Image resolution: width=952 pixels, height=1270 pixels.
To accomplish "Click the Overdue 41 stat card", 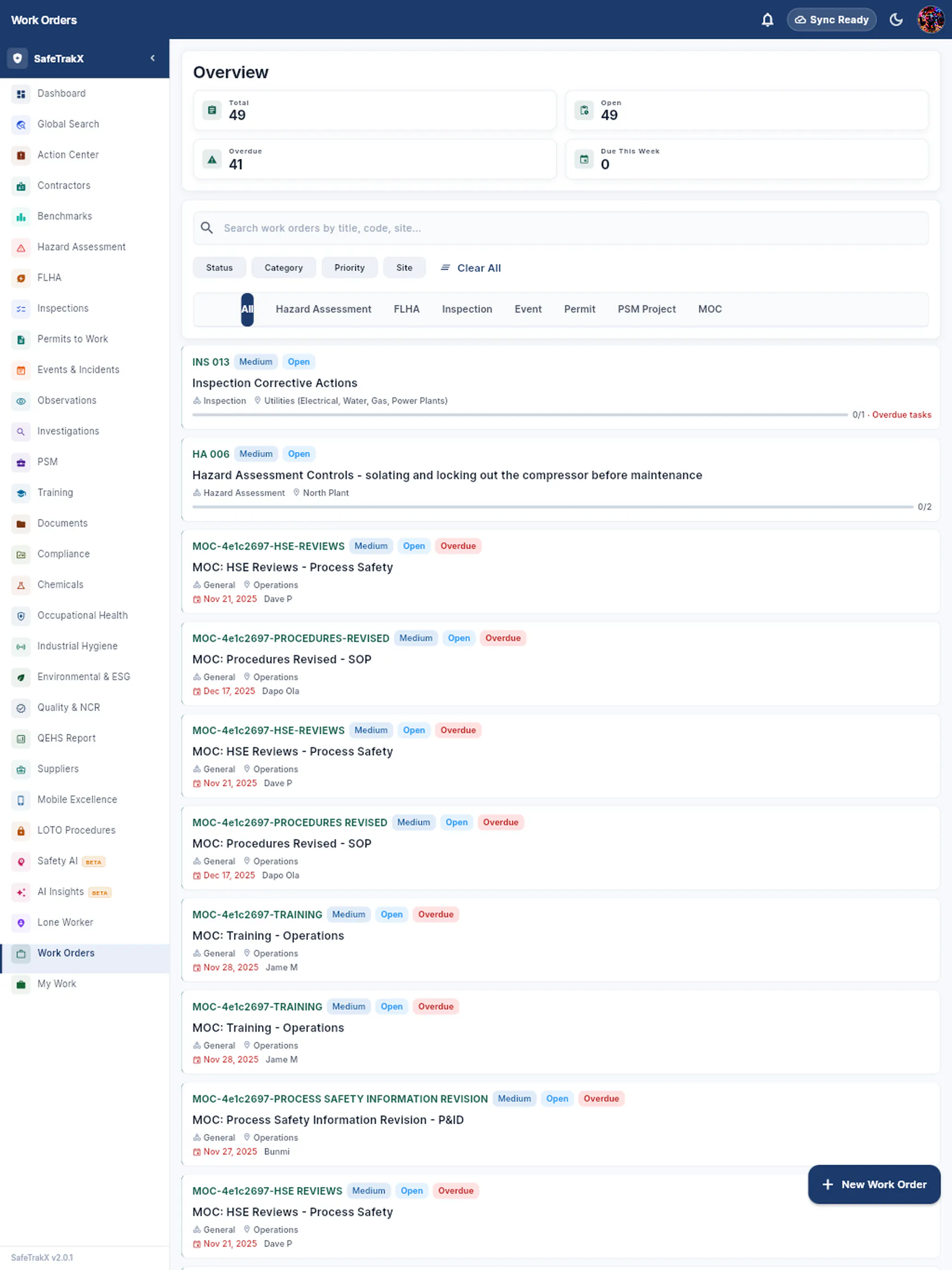I will 375,160.
